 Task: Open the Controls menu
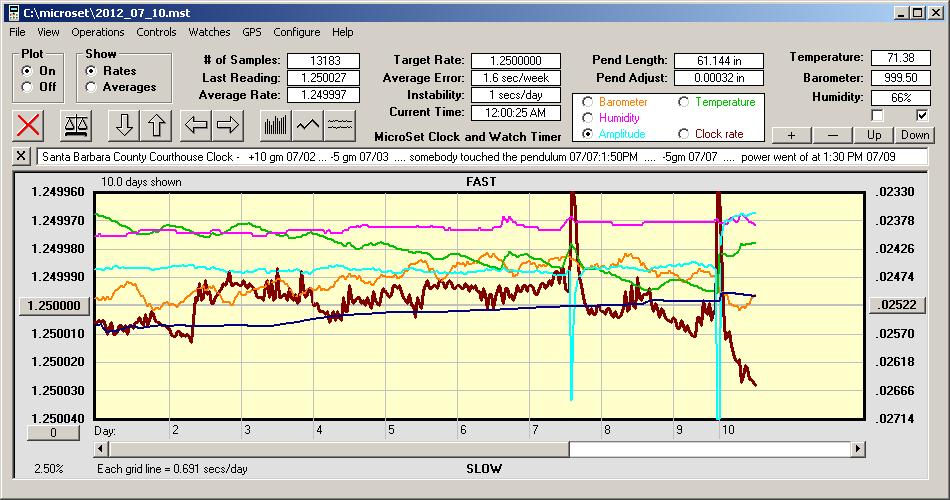click(156, 32)
